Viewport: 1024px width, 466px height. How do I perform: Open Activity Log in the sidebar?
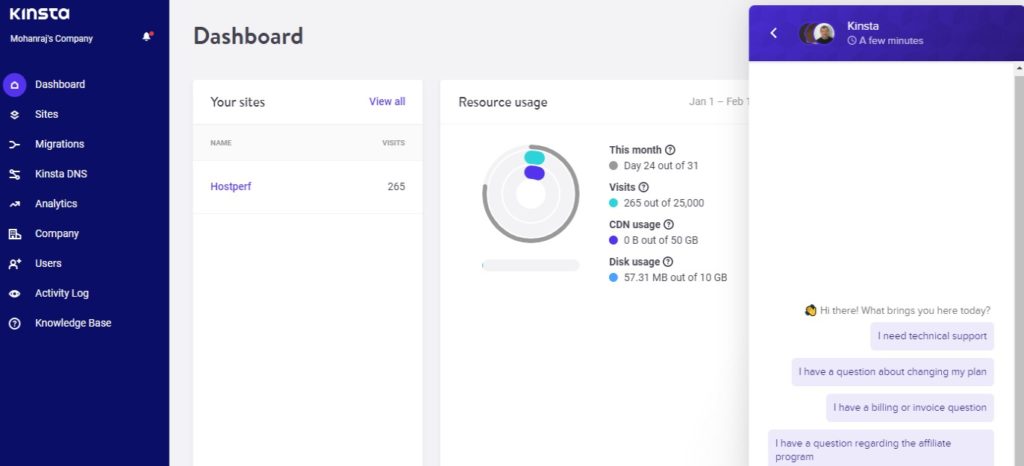62,293
